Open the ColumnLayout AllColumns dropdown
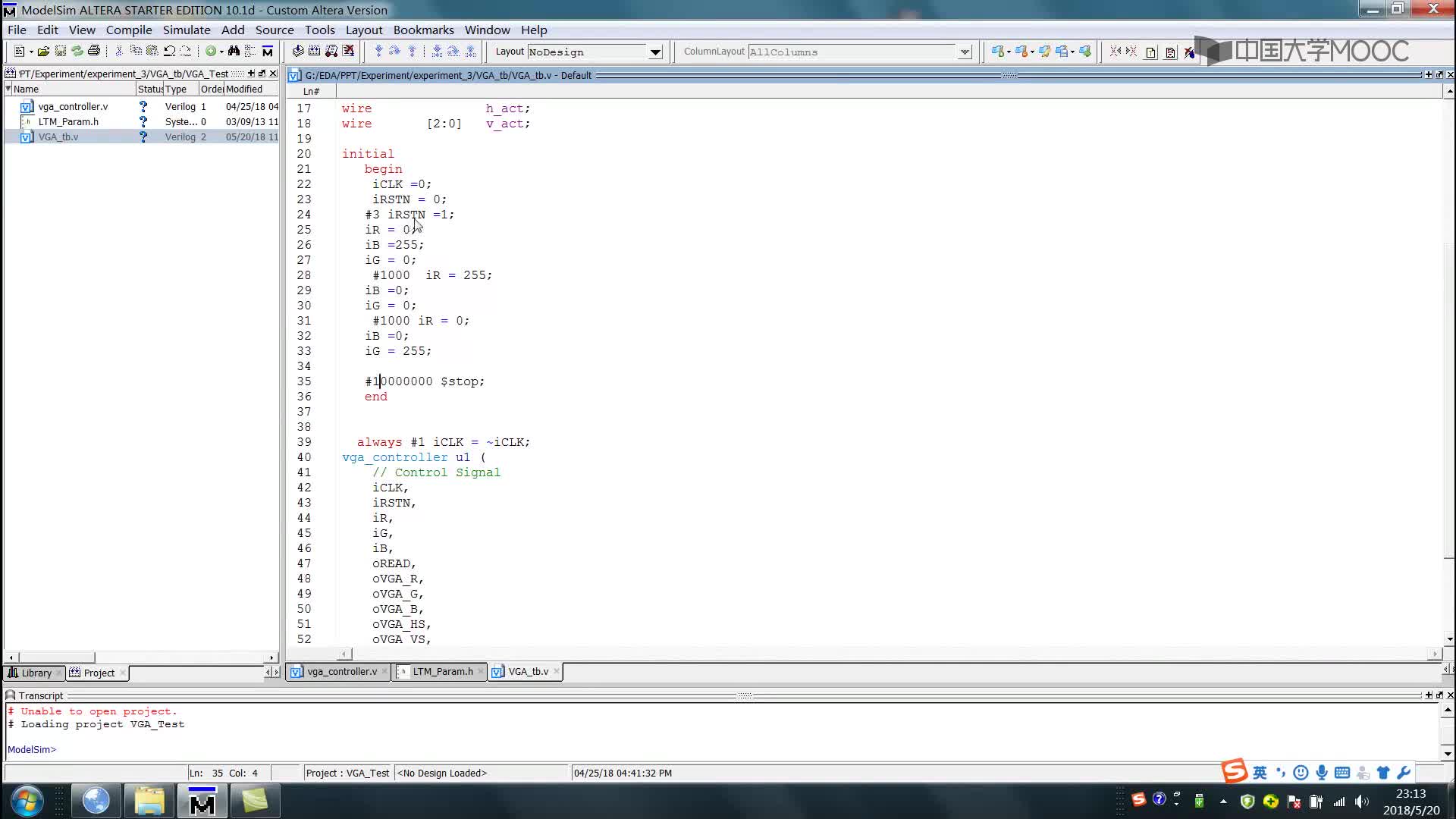 pyautogui.click(x=965, y=52)
